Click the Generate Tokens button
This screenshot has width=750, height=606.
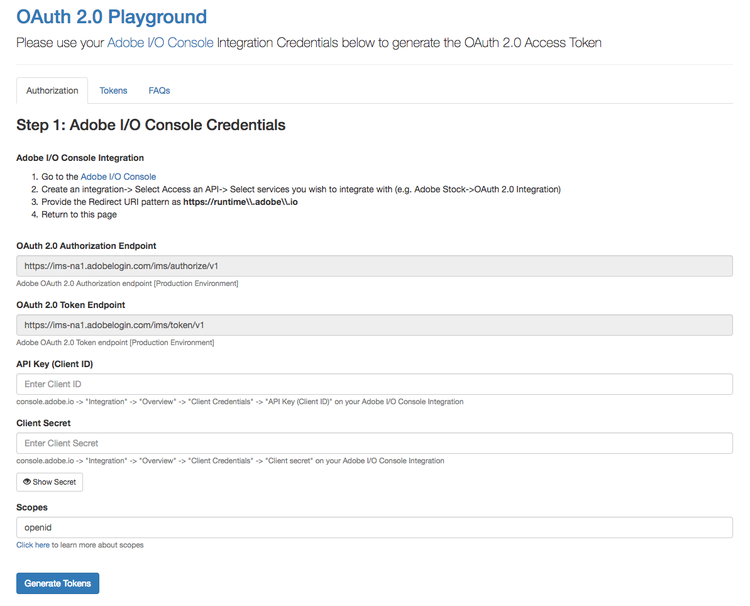coord(58,584)
